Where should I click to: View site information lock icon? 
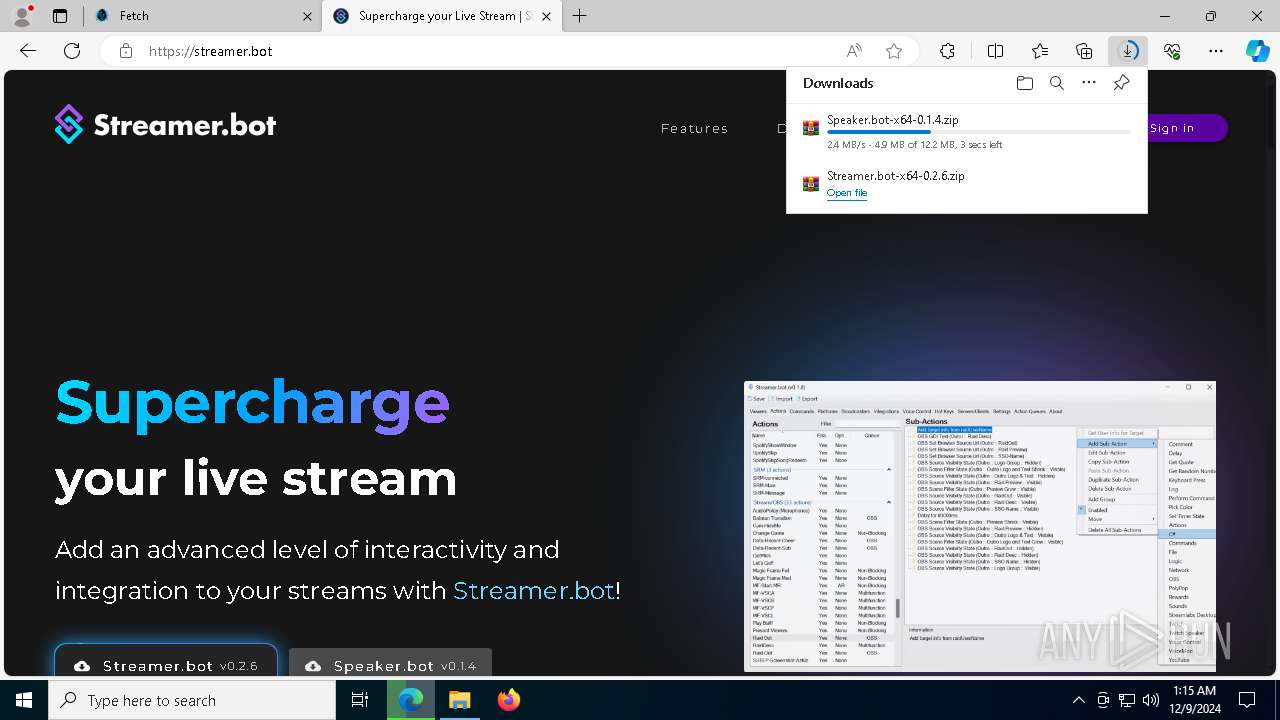tap(126, 51)
